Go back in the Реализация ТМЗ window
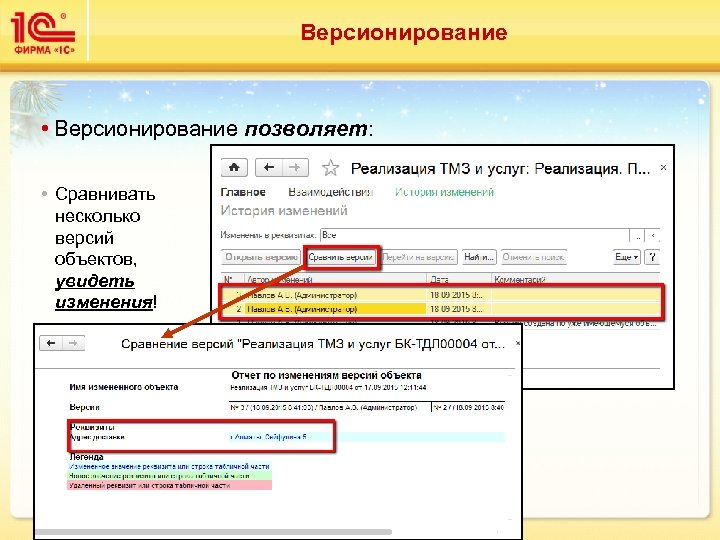Image resolution: width=720 pixels, height=540 pixels. pyautogui.click(x=269, y=168)
